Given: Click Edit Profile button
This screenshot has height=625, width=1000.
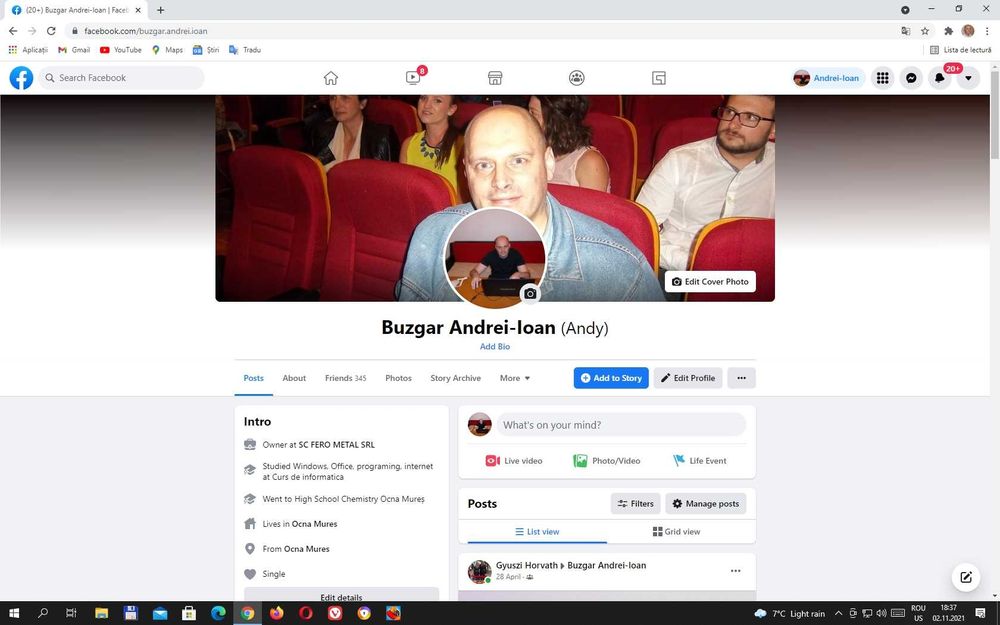Looking at the screenshot, I should coord(688,378).
